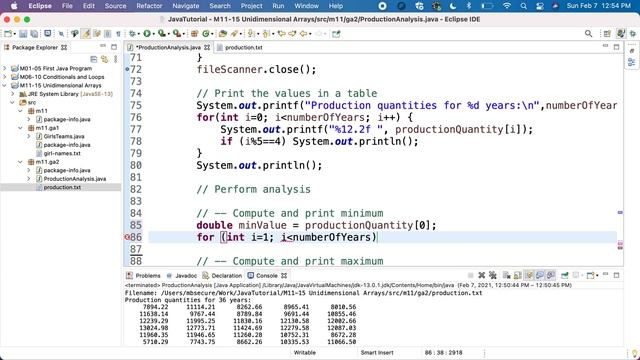Click the Wi-Fi status menu bar icon
Viewport: 640px width, 360px height.
[x=507, y=6]
